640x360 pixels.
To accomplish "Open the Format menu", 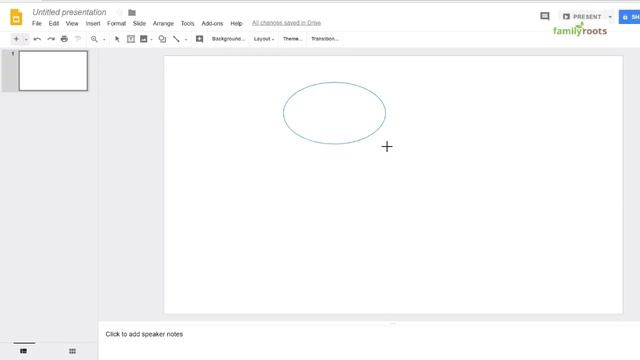I will (116, 24).
